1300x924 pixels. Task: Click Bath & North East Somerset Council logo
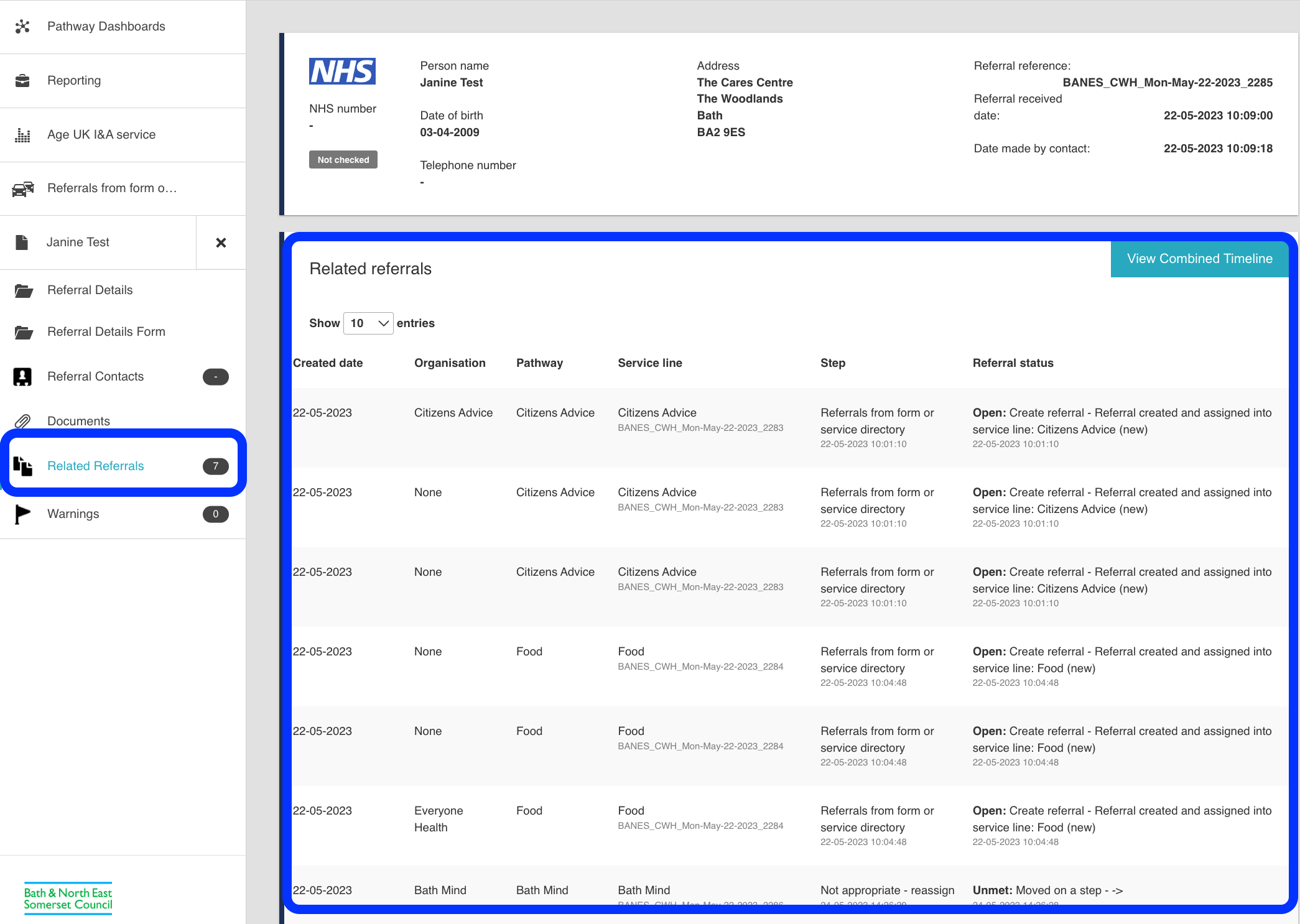pos(68,898)
